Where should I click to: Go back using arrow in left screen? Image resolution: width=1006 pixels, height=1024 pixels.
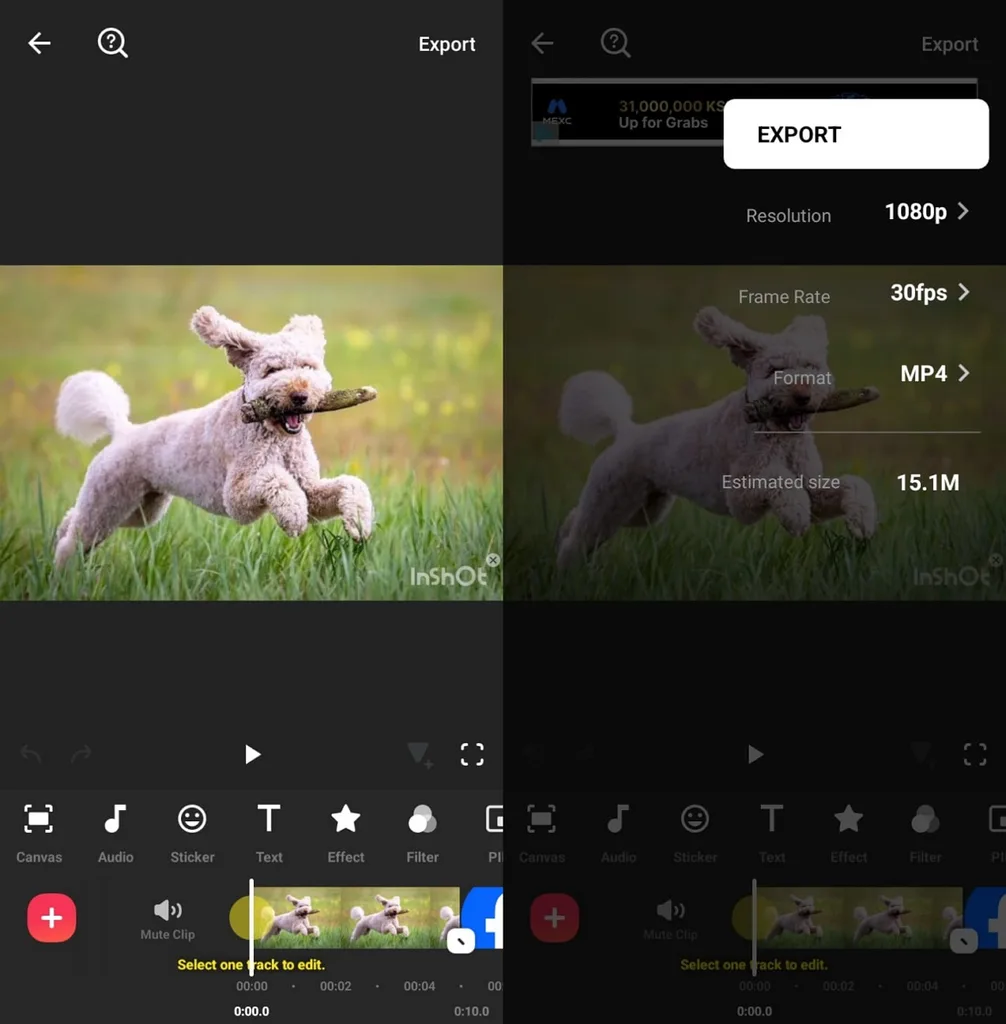[39, 43]
